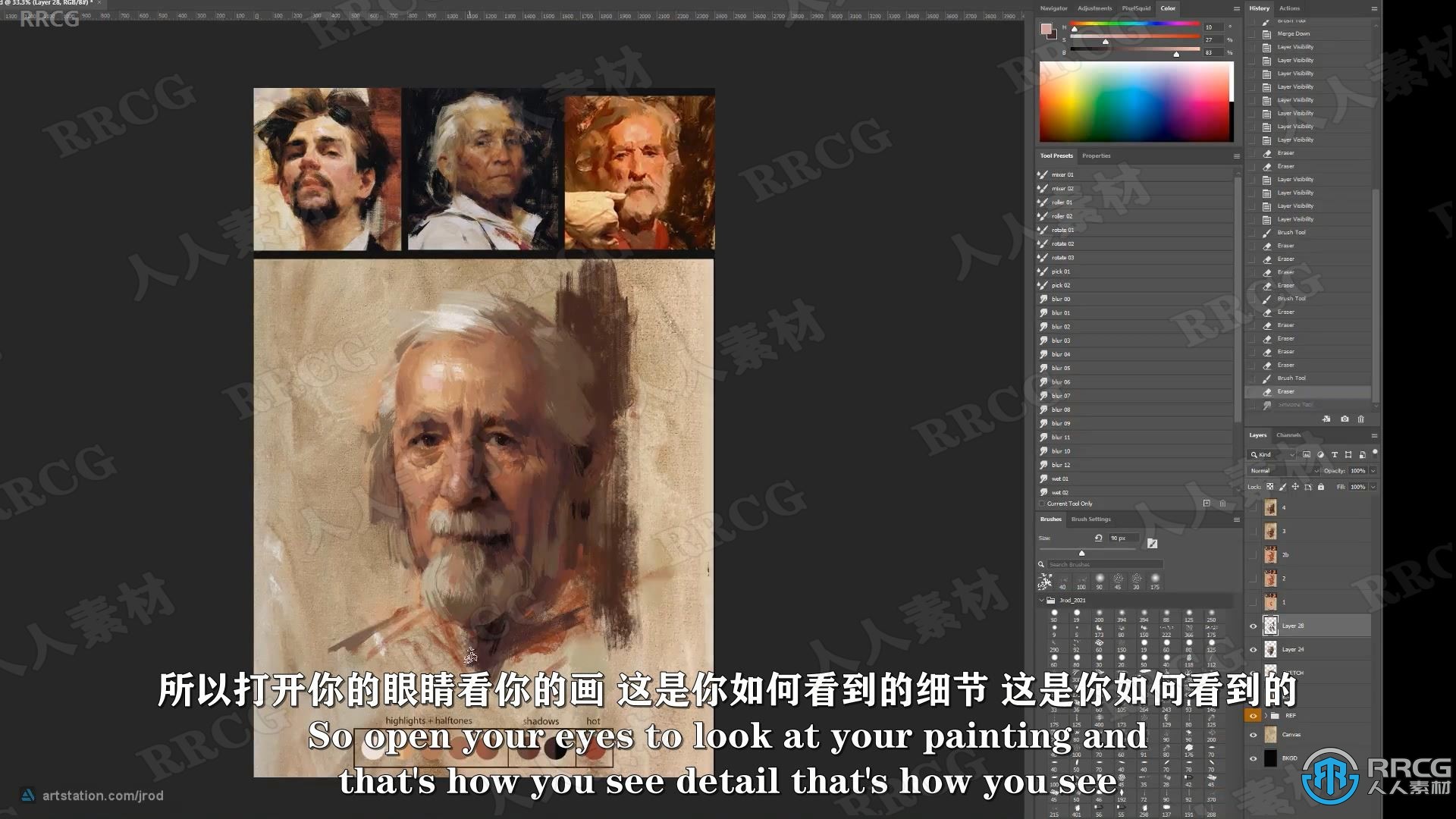Open the History panel flyout menu

coord(1374,8)
